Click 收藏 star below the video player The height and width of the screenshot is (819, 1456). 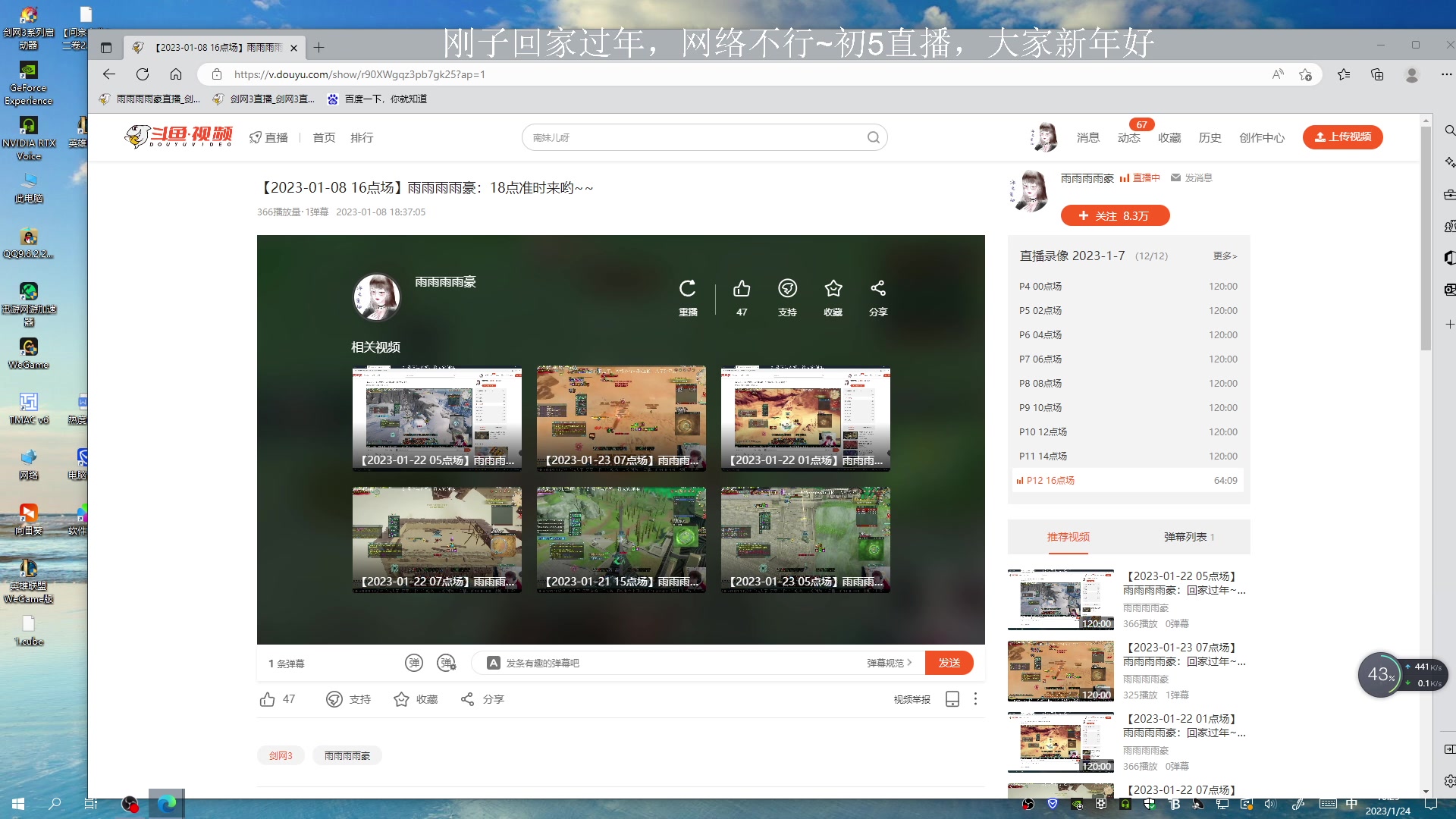401,699
